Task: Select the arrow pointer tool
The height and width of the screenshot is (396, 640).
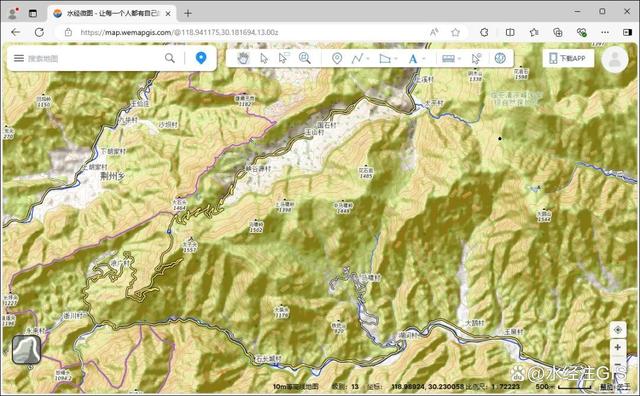Action: [x=264, y=58]
